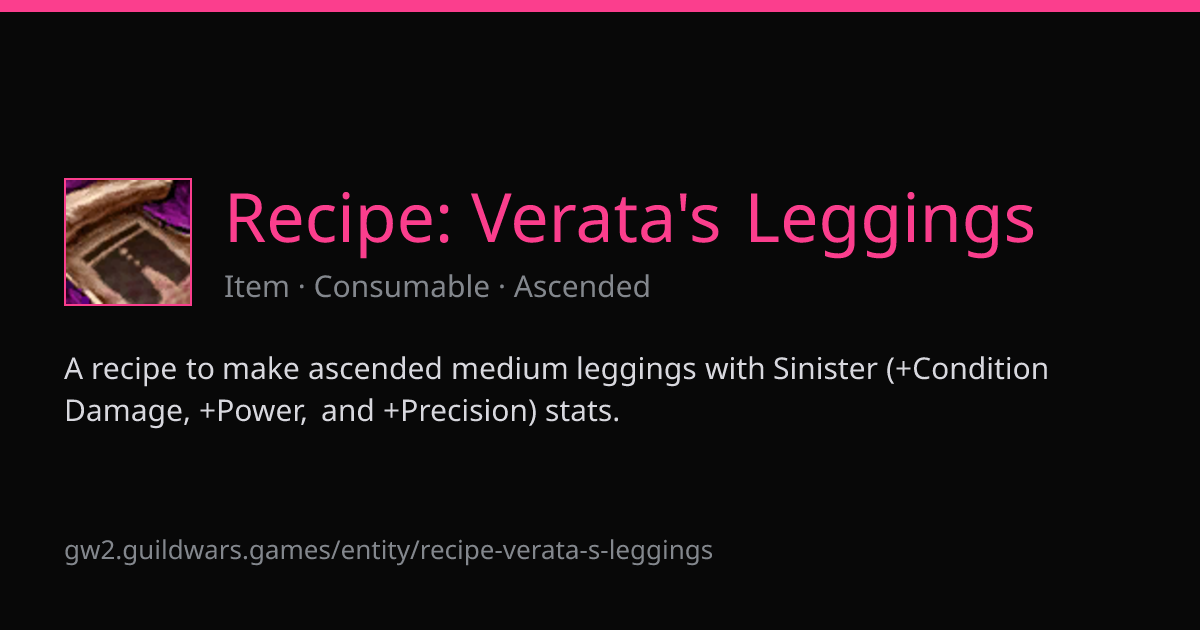This screenshot has width=1200, height=630.
Task: Select the "Item" type label
Action: (256, 287)
